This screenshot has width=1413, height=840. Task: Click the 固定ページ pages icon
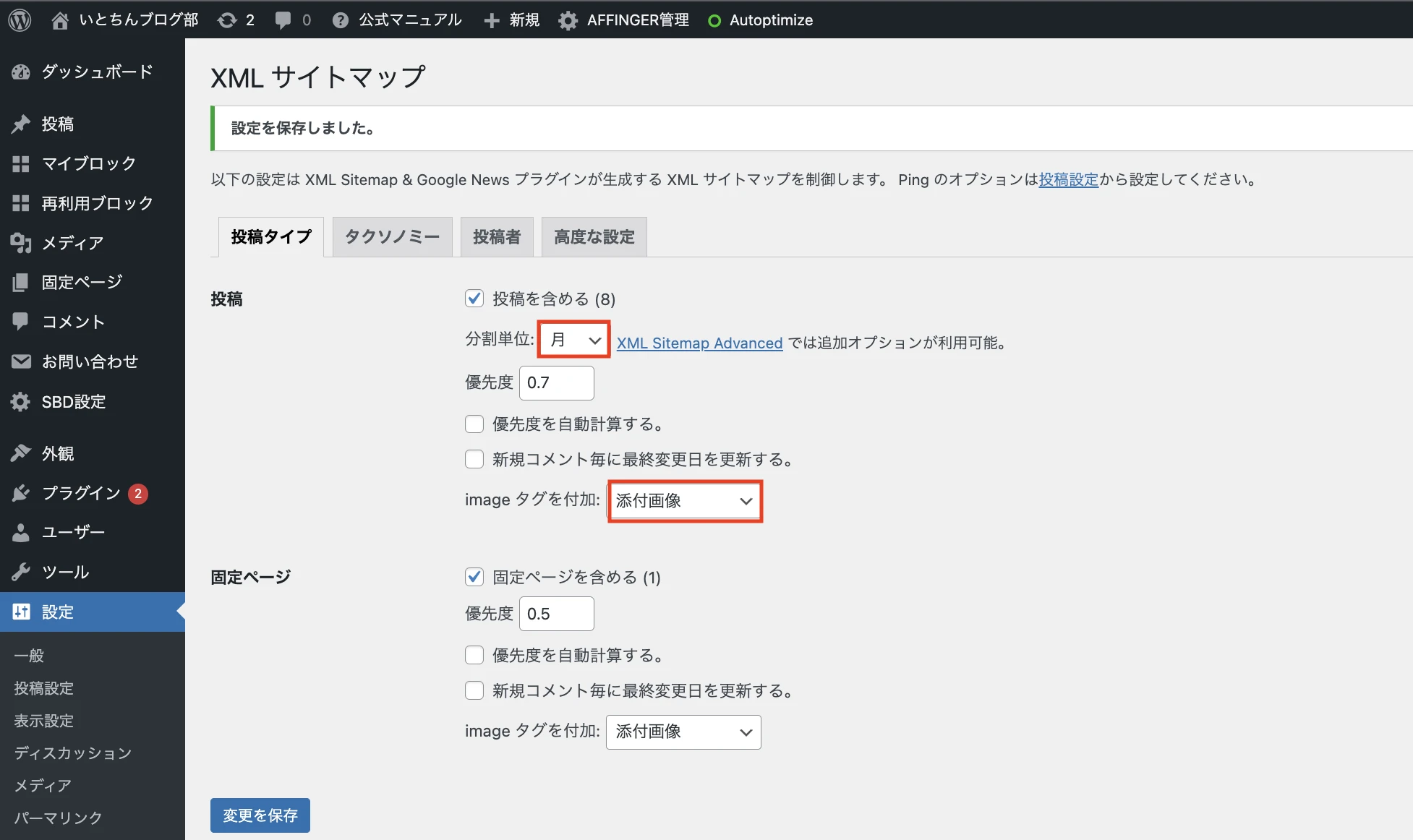[21, 283]
